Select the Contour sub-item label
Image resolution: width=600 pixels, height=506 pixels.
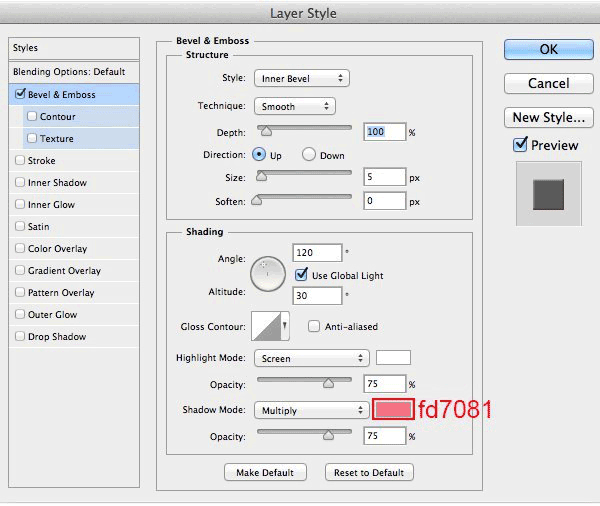(57, 117)
